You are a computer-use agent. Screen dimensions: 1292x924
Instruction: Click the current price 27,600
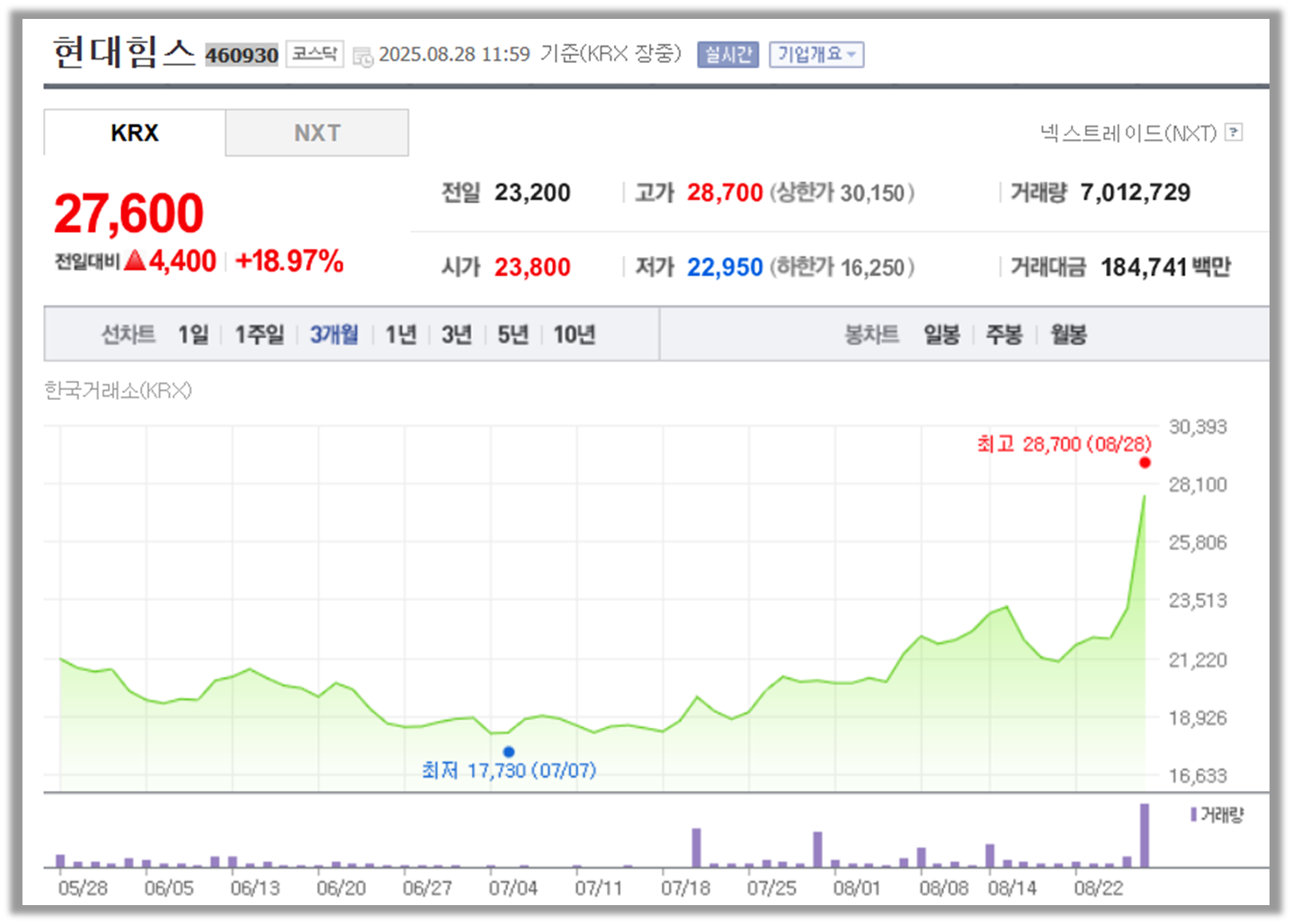(129, 214)
